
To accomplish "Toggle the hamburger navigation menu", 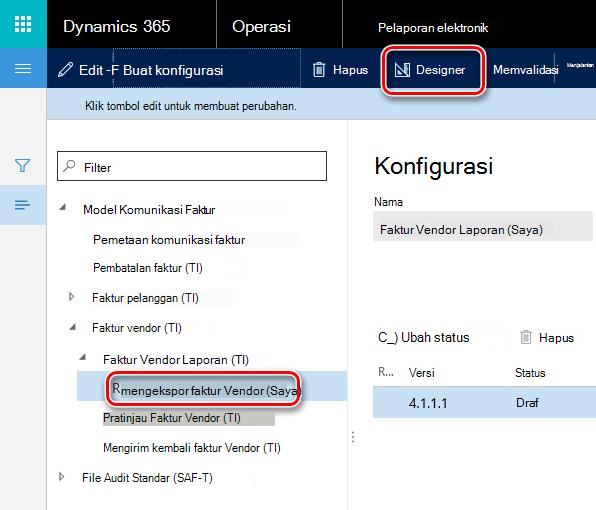I will coord(23,69).
